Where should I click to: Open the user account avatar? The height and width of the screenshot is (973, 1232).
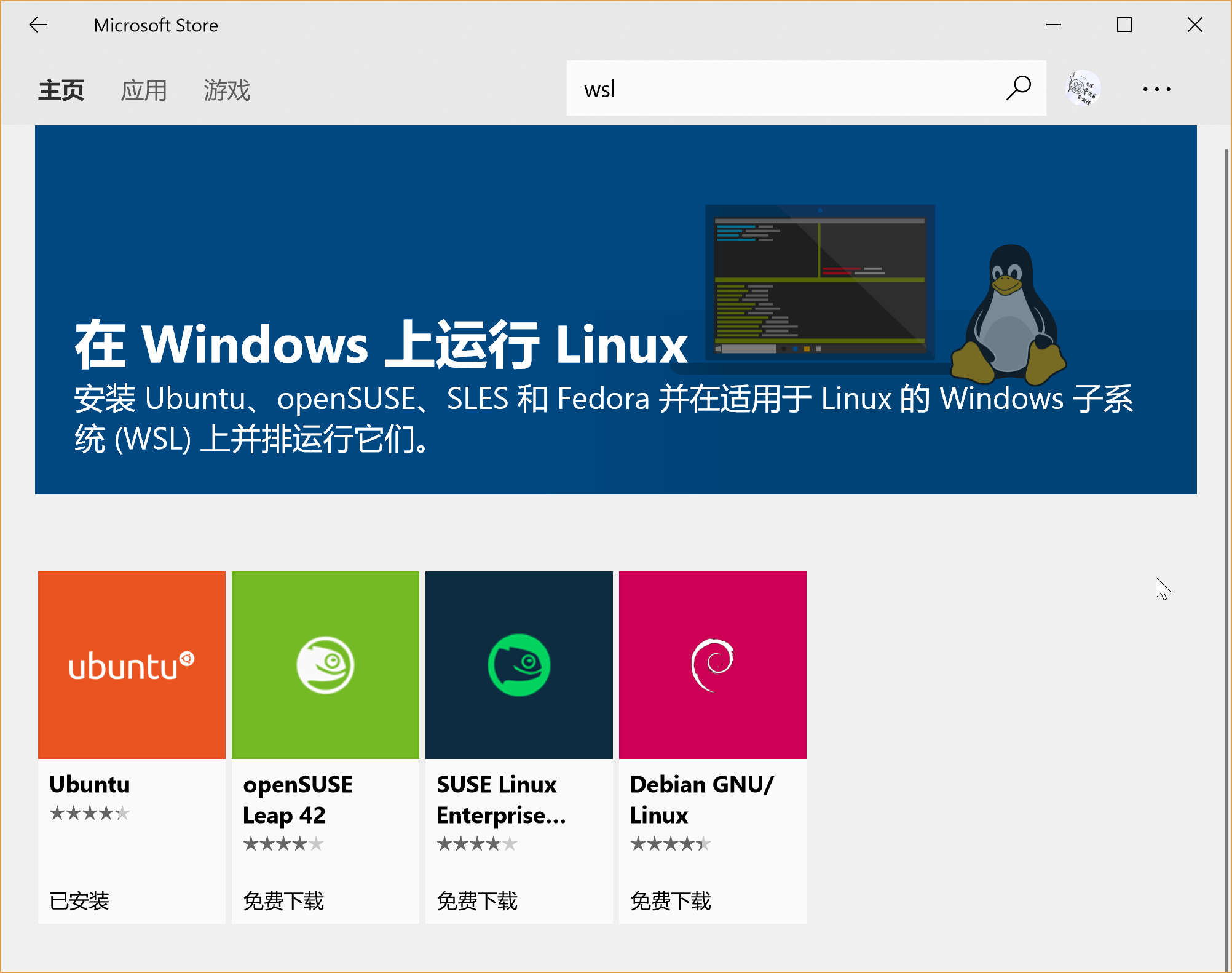[1083, 88]
